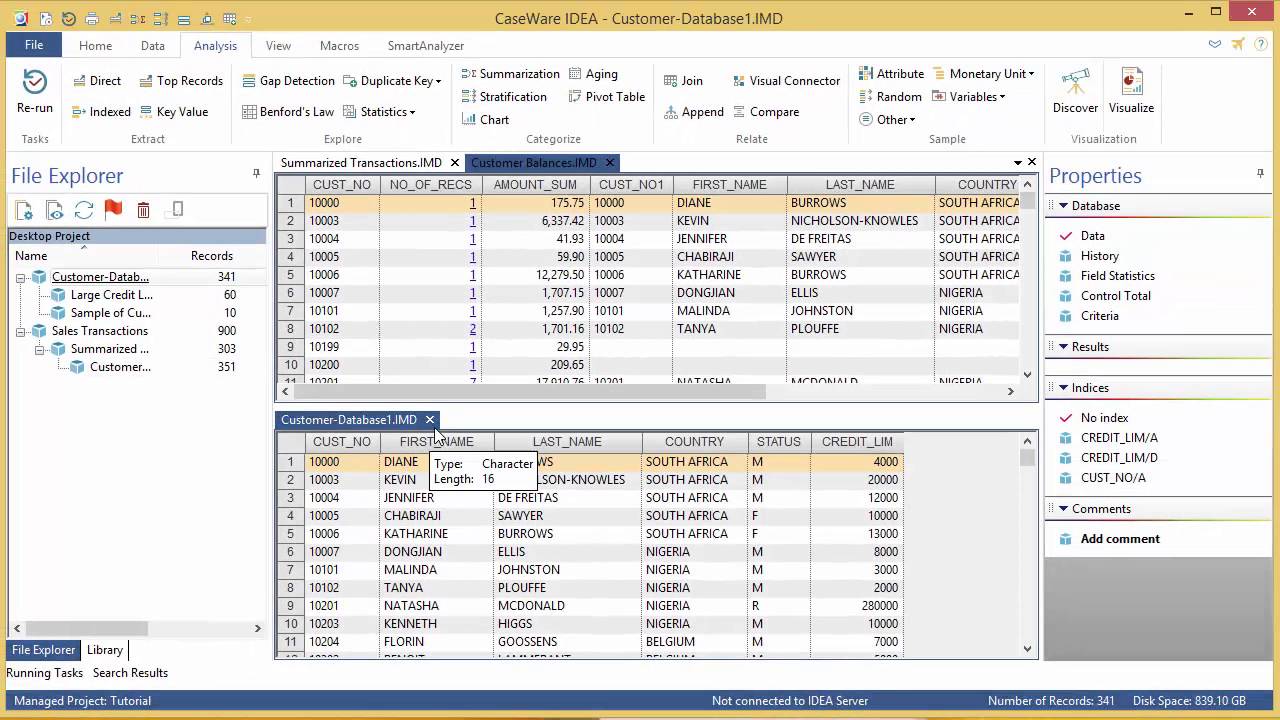Collapse the Indices section in Properties
The height and width of the screenshot is (720, 1280).
(1063, 388)
